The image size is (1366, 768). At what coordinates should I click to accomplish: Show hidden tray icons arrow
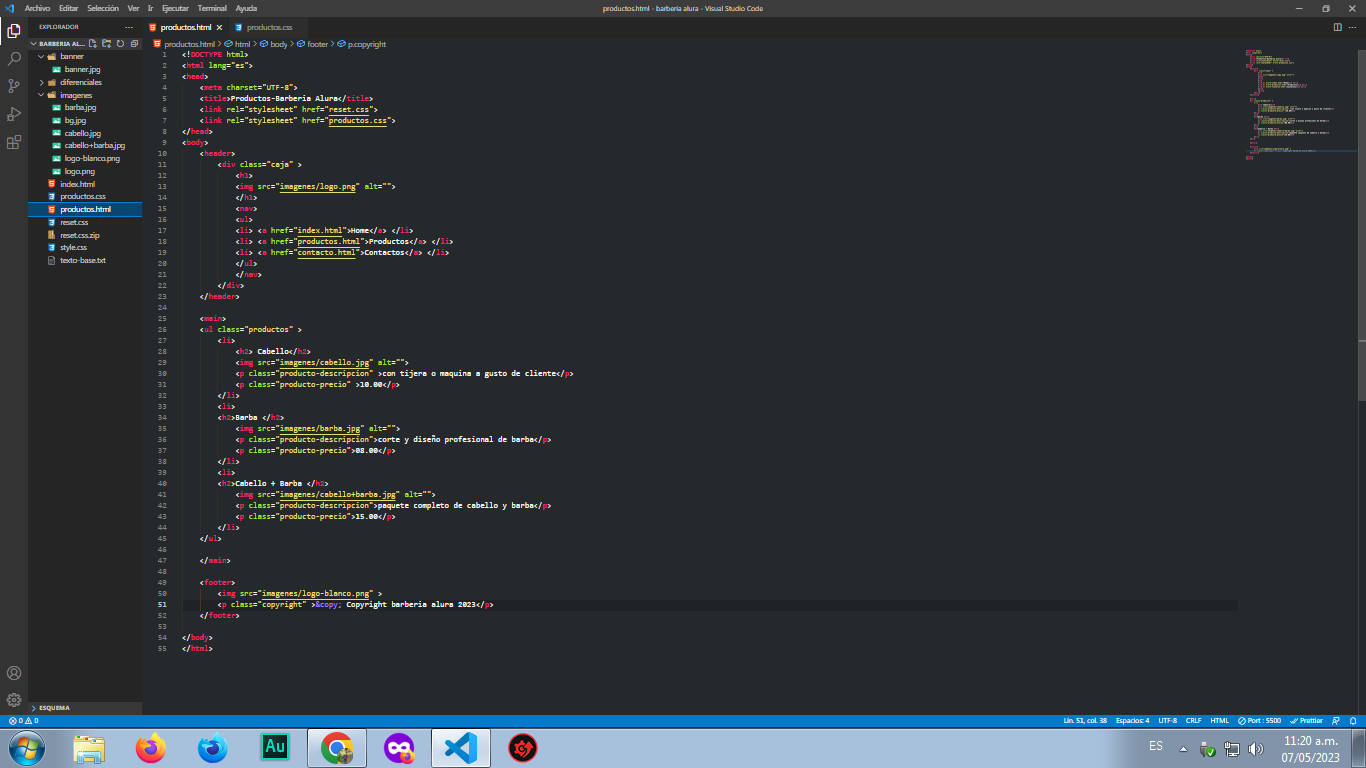[1184, 748]
